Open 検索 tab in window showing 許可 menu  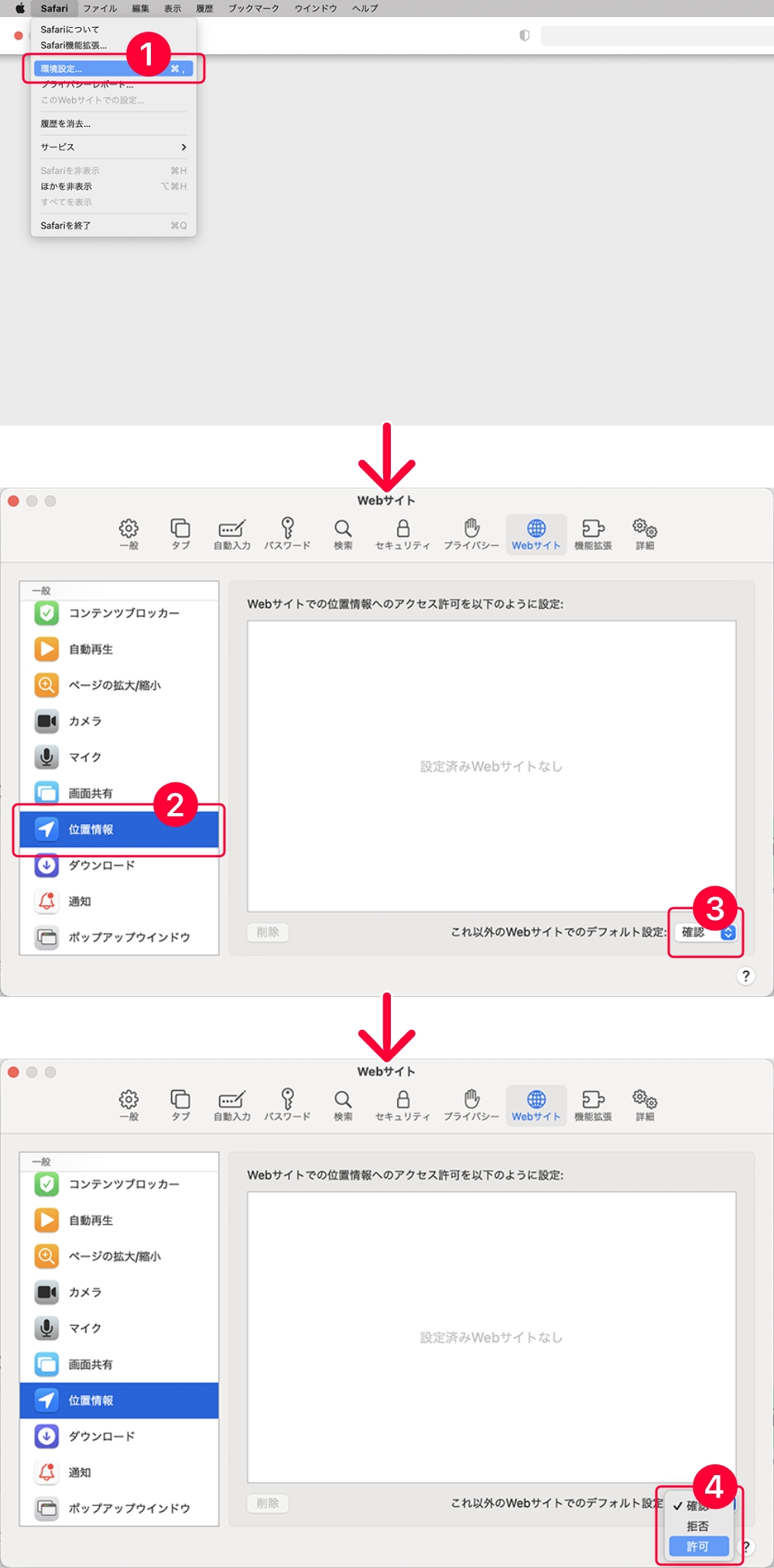point(343,1106)
